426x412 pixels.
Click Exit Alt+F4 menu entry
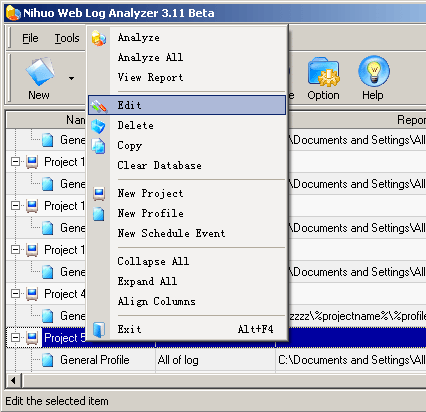point(187,329)
